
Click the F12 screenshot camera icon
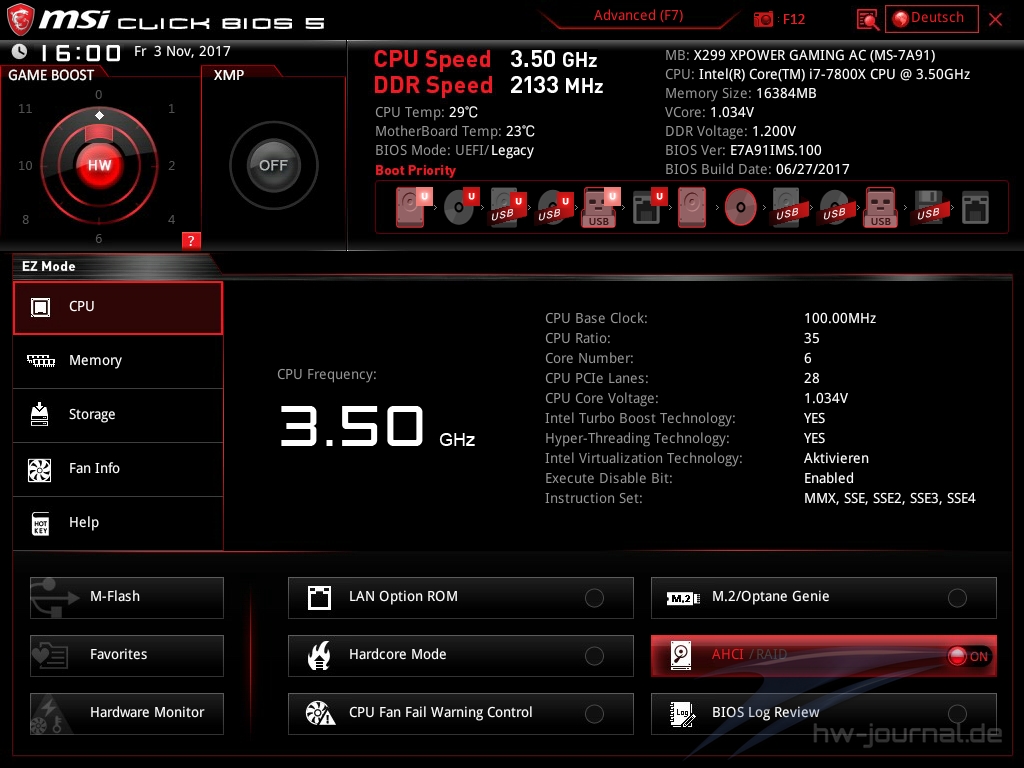coord(763,19)
